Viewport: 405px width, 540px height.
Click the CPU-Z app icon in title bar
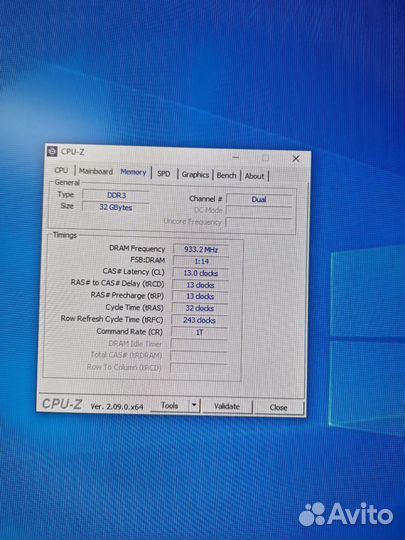(x=52, y=152)
